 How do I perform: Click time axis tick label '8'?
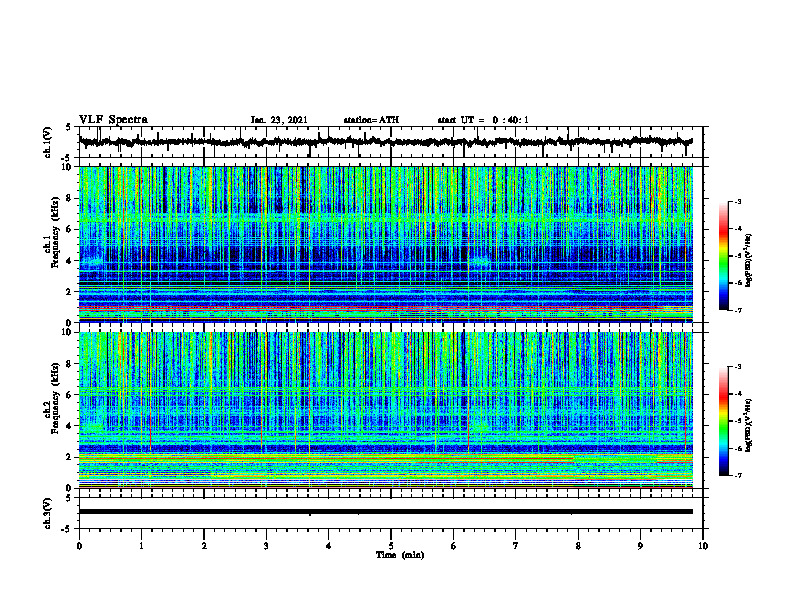coord(578,546)
